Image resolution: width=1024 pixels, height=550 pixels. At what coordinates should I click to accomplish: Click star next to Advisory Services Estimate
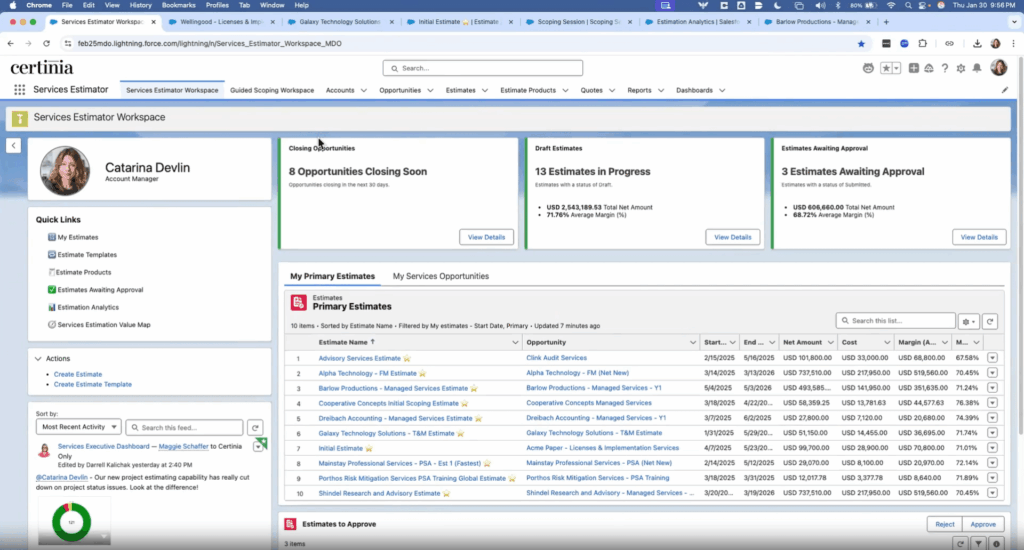407,359
